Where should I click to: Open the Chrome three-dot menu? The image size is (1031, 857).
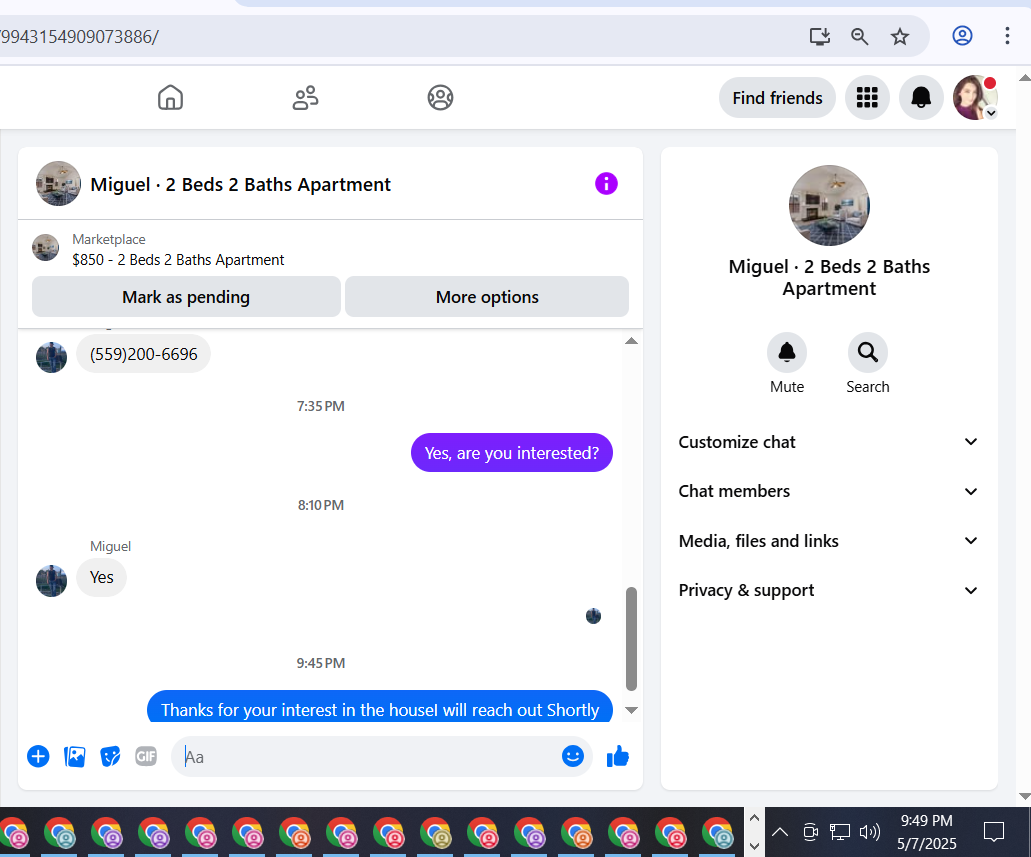[1007, 36]
